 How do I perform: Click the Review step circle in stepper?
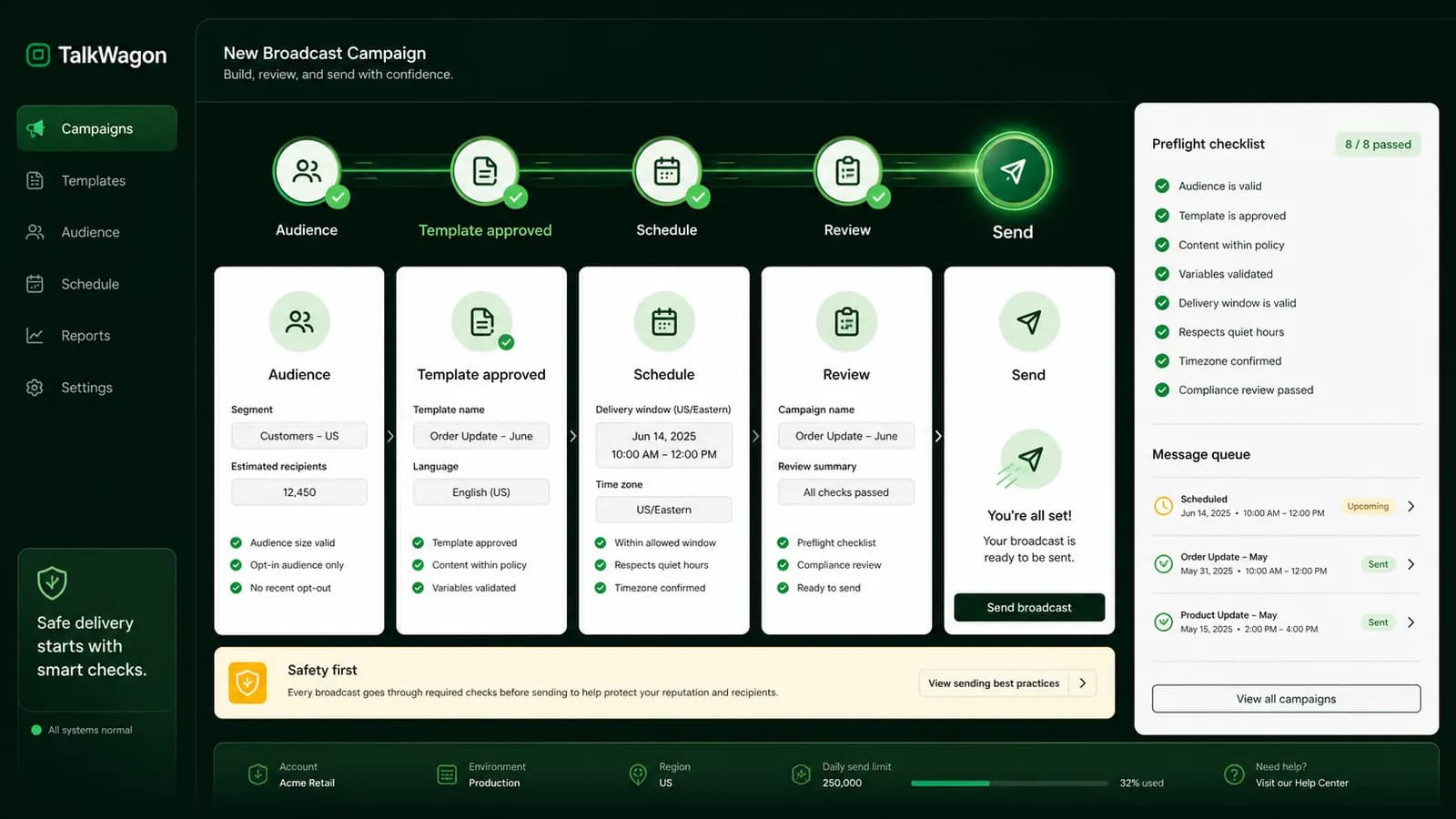[847, 171]
